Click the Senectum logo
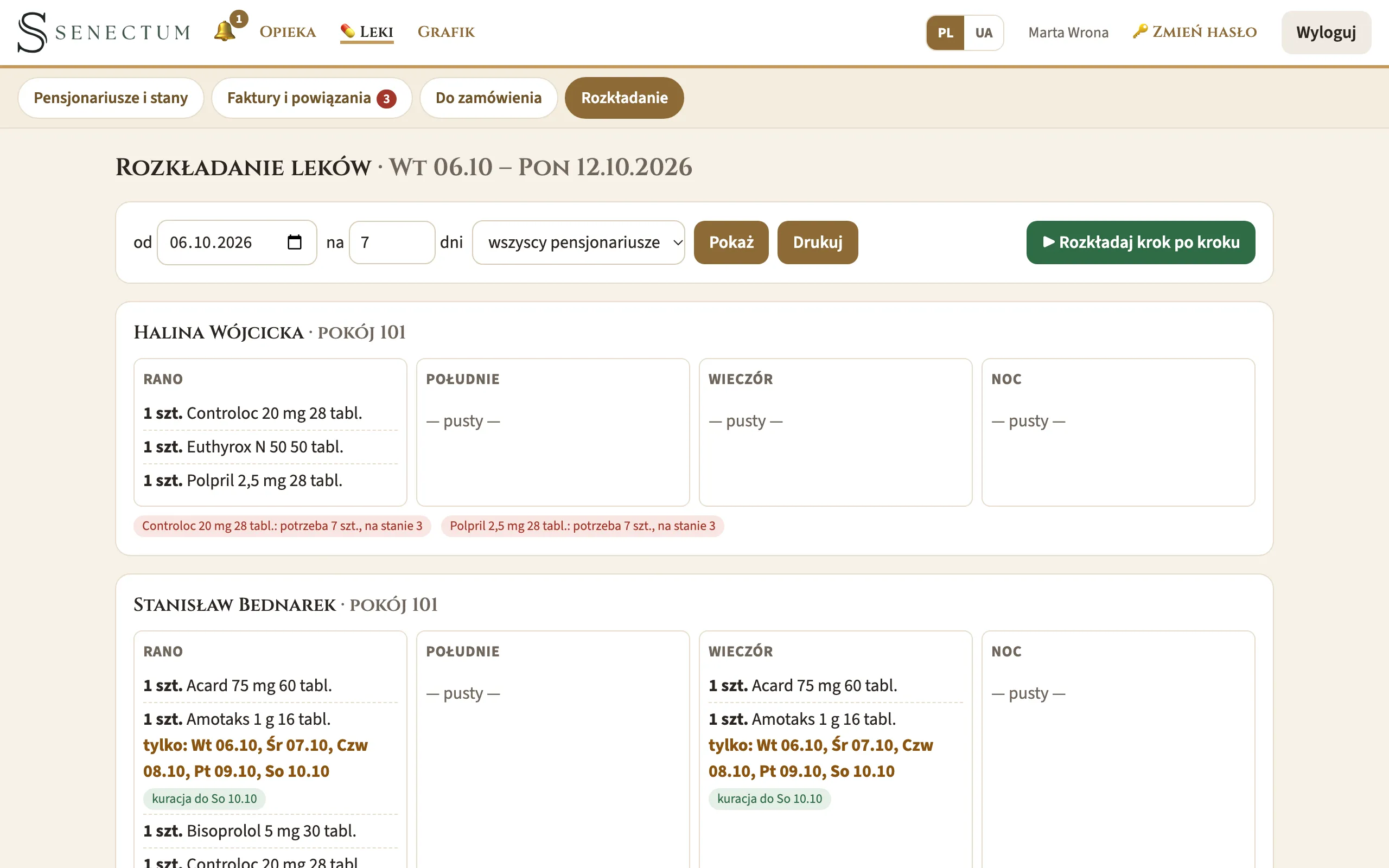The width and height of the screenshot is (1389, 868). tap(104, 32)
